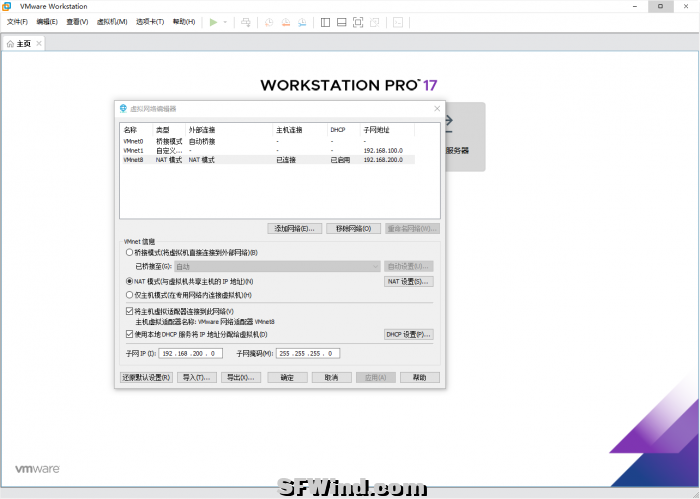Click the 添加网络(E)... button
The height and width of the screenshot is (499, 700).
pos(295,229)
